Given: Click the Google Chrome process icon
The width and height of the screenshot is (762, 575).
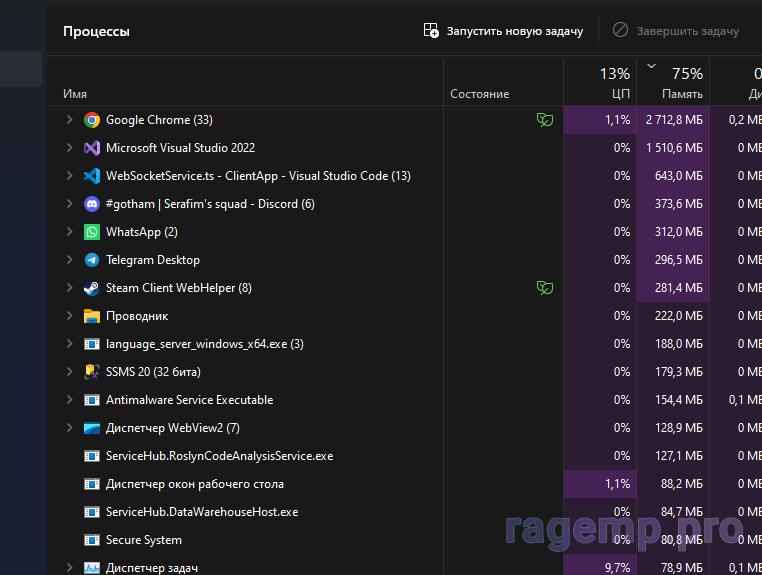Looking at the screenshot, I should tap(92, 120).
